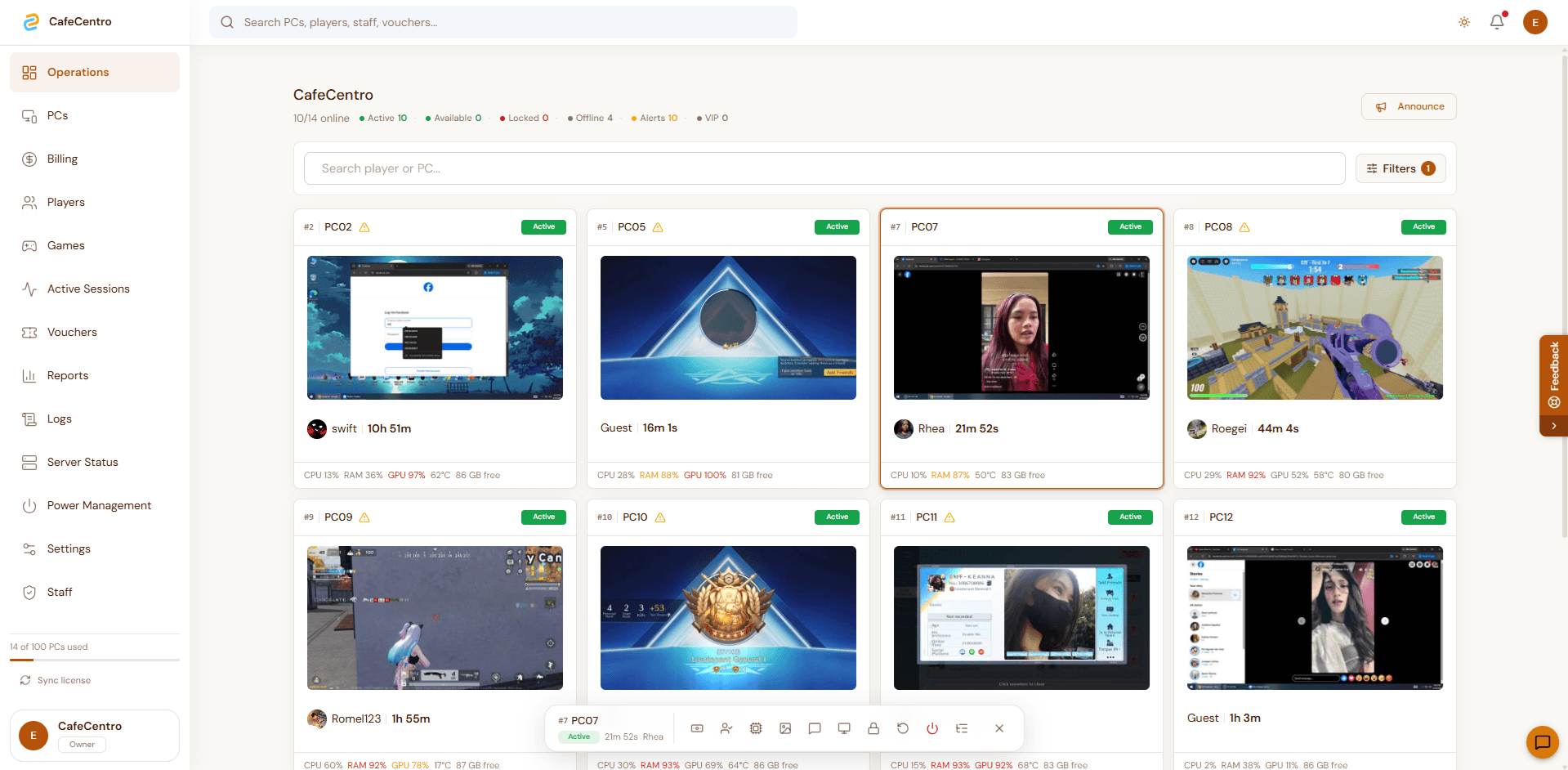The width and height of the screenshot is (1568, 770).
Task: Open PC08 screen thumbnail
Action: [1315, 328]
